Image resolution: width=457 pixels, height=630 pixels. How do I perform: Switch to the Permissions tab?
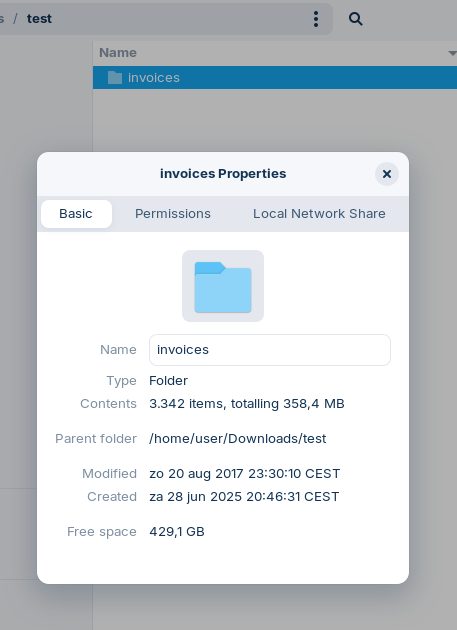(173, 214)
